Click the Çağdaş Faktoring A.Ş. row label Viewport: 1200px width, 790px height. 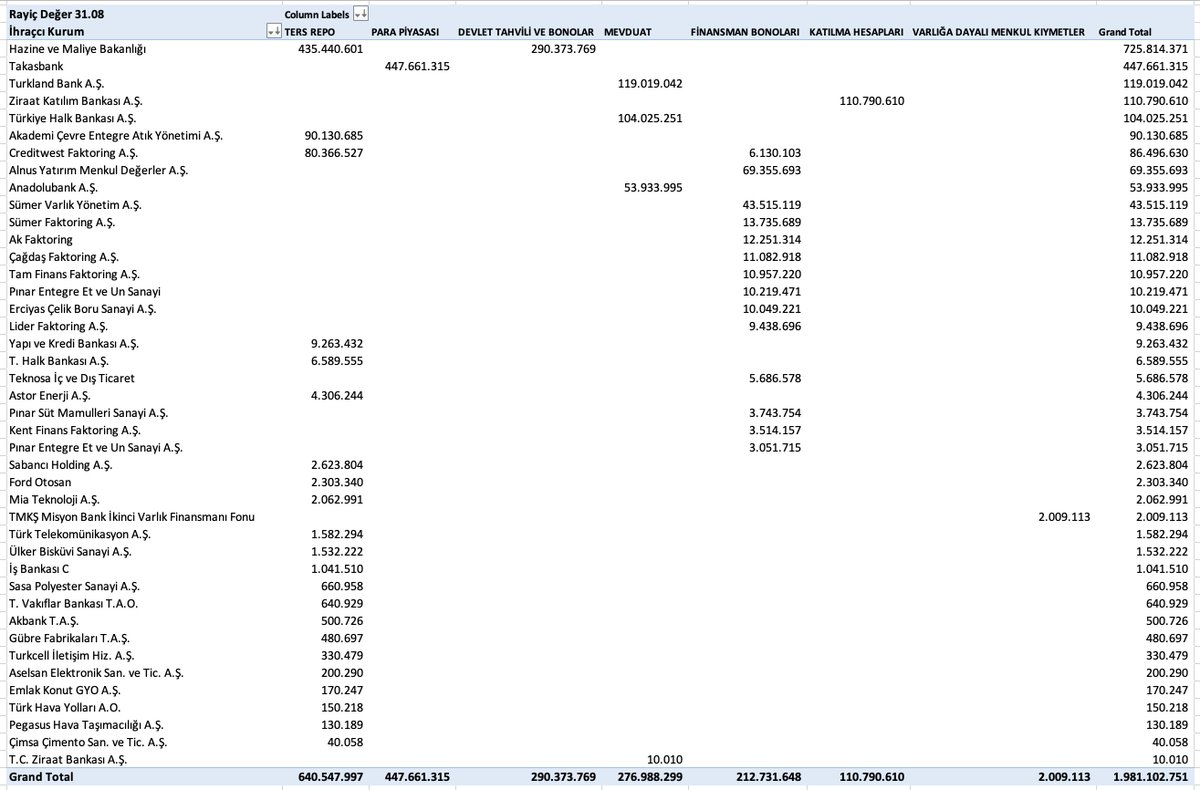[x=65, y=257]
